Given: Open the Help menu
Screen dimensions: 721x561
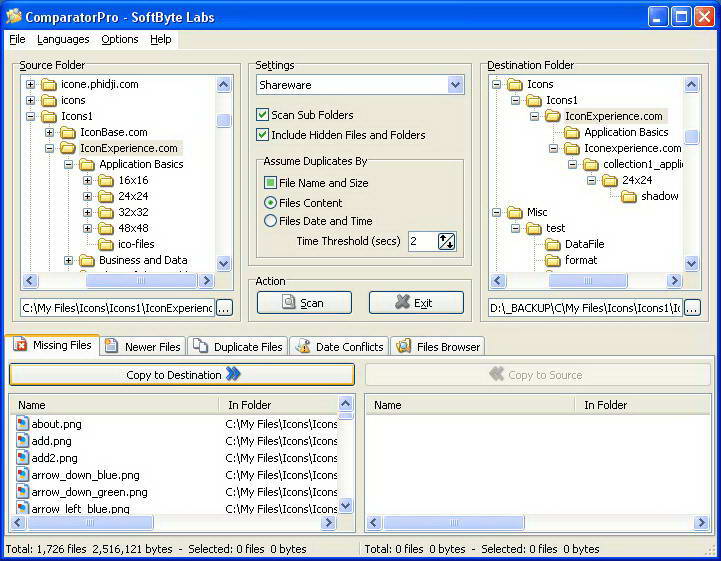Looking at the screenshot, I should 160,40.
